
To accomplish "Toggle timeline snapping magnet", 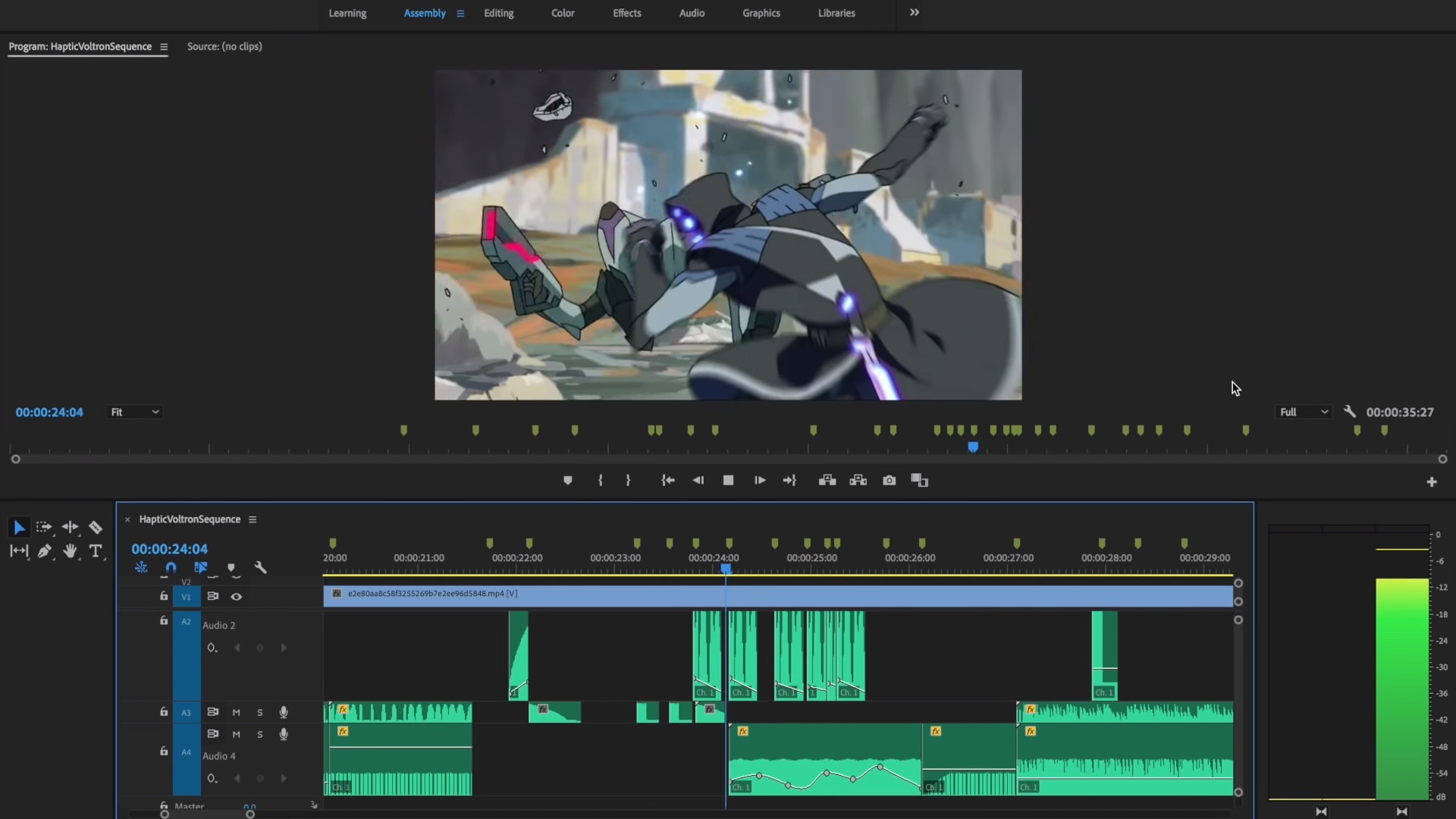I will [171, 568].
